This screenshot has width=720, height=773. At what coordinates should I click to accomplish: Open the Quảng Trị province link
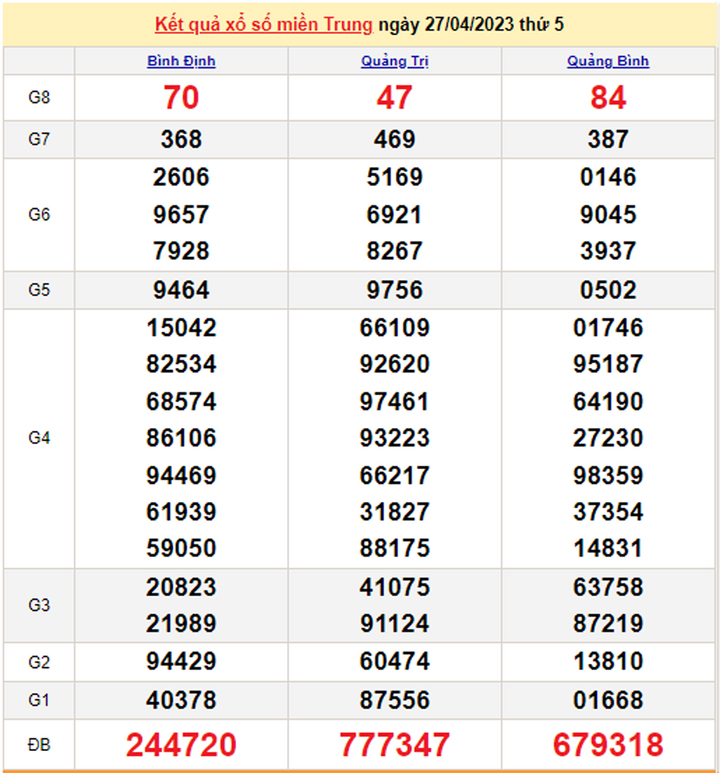click(395, 61)
